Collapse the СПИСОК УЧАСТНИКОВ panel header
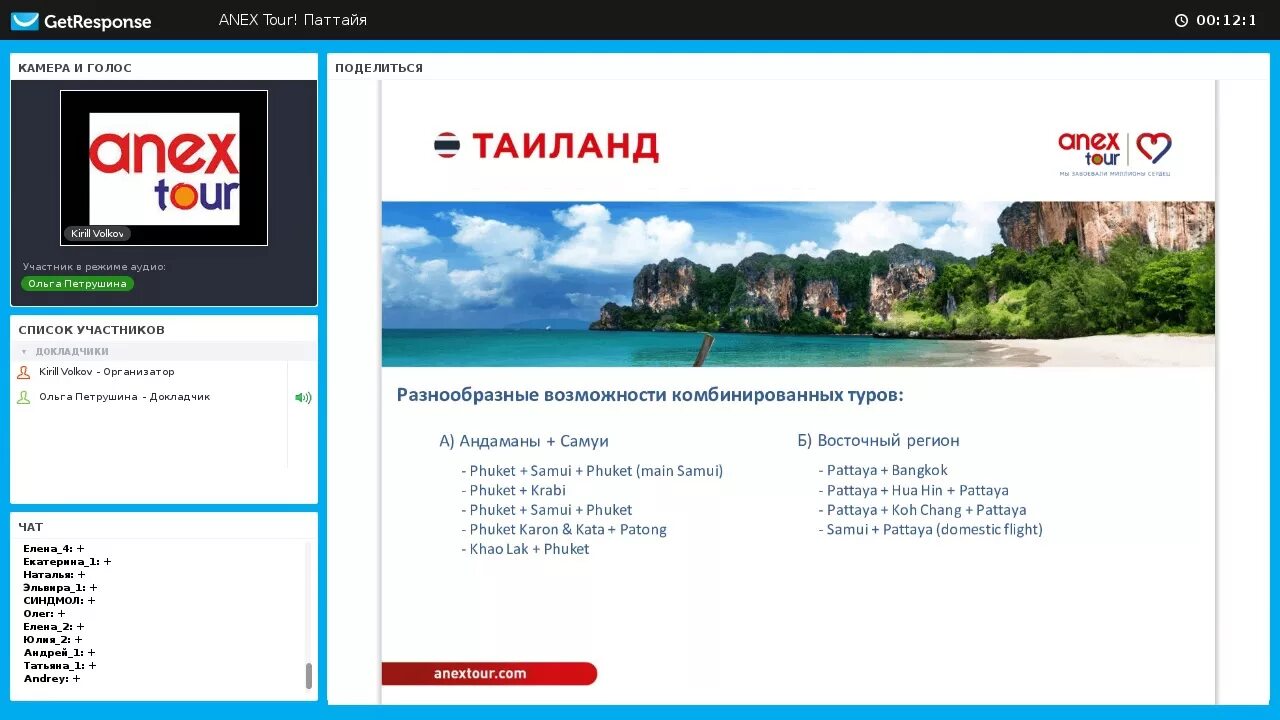This screenshot has height=720, width=1280. (x=90, y=329)
